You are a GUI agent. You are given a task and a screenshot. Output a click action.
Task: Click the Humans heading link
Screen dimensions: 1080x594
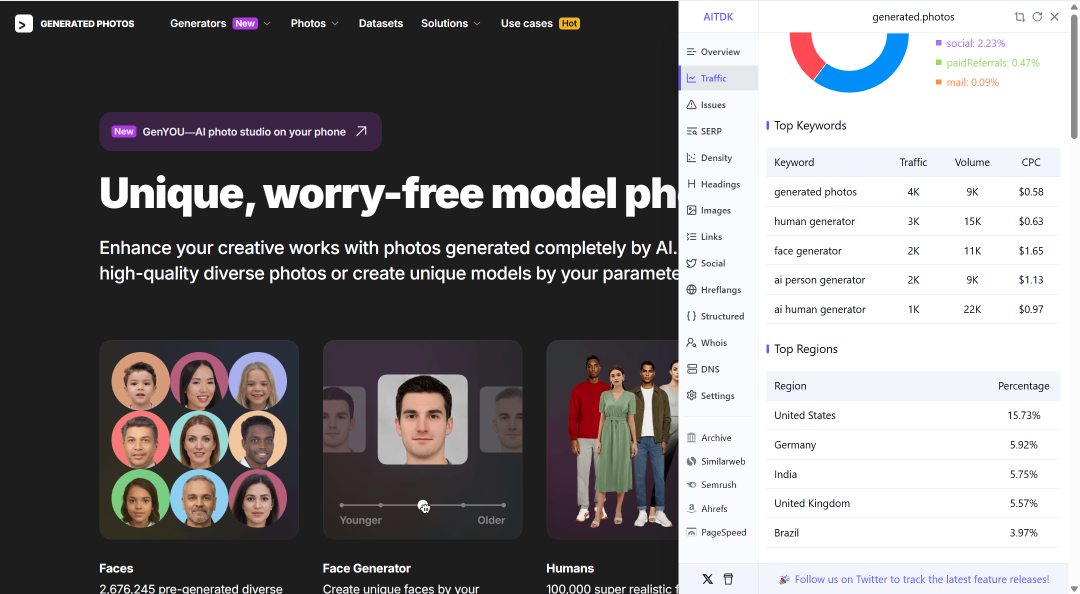(x=570, y=569)
